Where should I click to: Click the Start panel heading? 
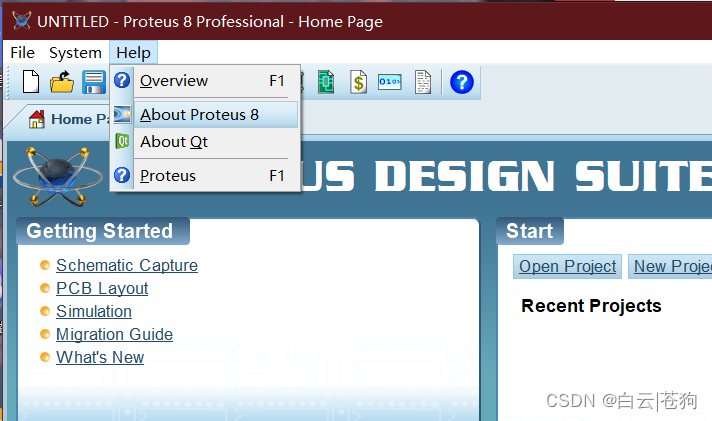click(x=529, y=231)
